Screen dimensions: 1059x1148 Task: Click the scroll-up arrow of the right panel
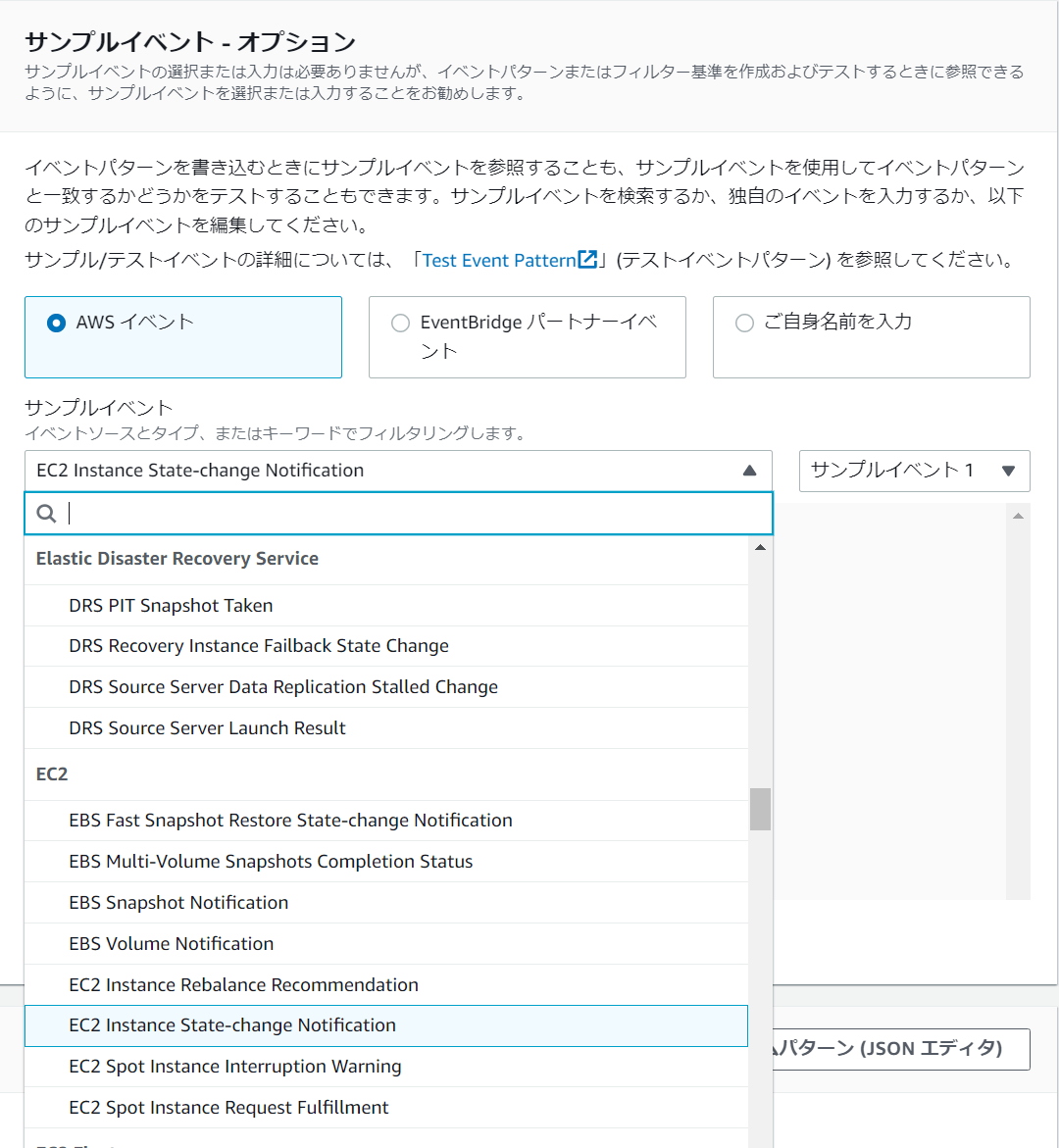pyautogui.click(x=1018, y=516)
